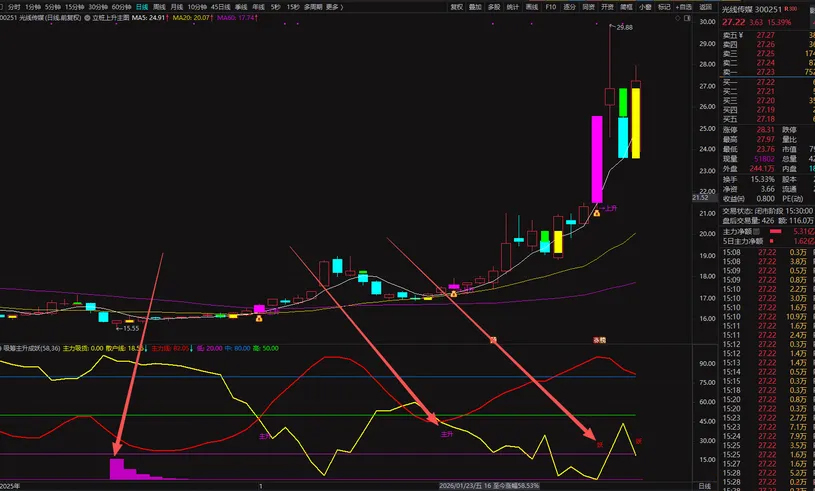Screen dimensions: 815x491
Task: Click the 上升 warning triangle signal marker
Action: 597,213
